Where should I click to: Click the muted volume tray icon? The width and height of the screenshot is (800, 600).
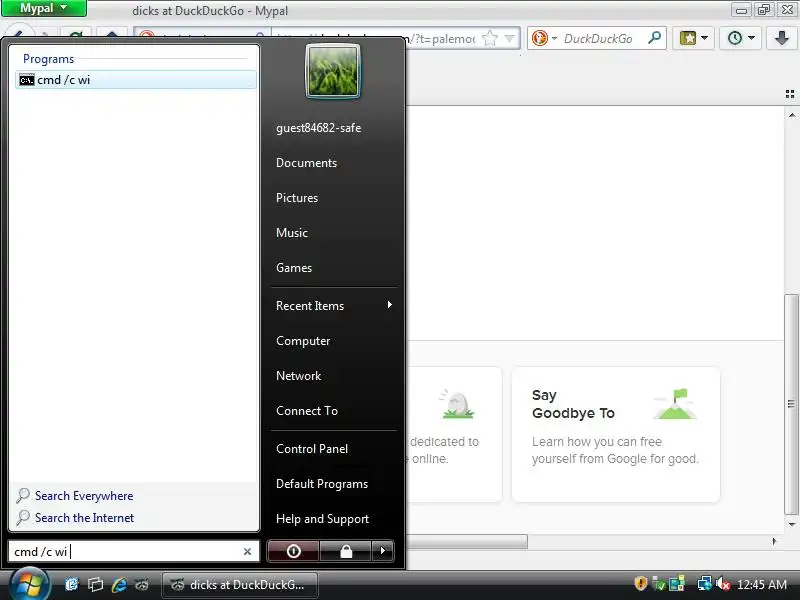tap(723, 584)
